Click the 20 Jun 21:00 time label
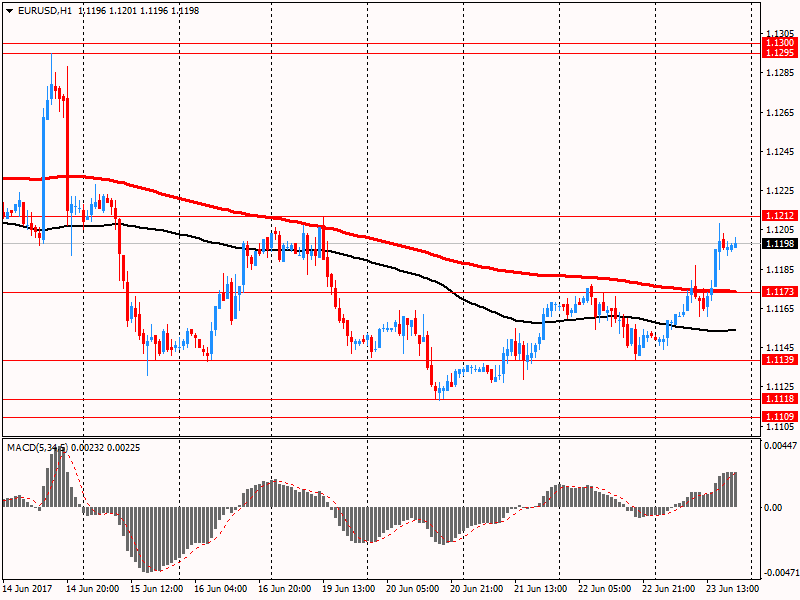The width and height of the screenshot is (800, 600). click(477, 589)
